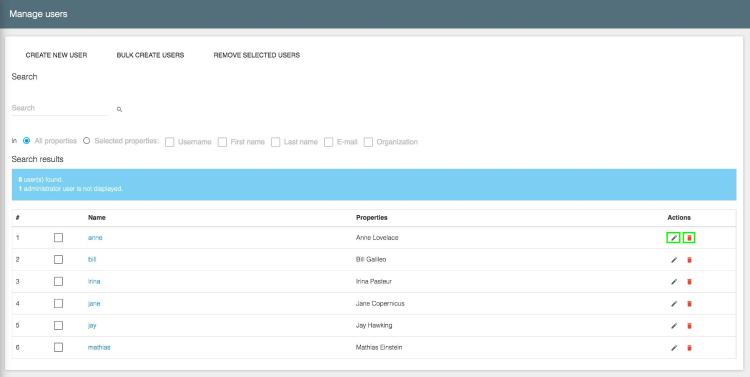
Task: Click the Create New User button
Action: 56,55
